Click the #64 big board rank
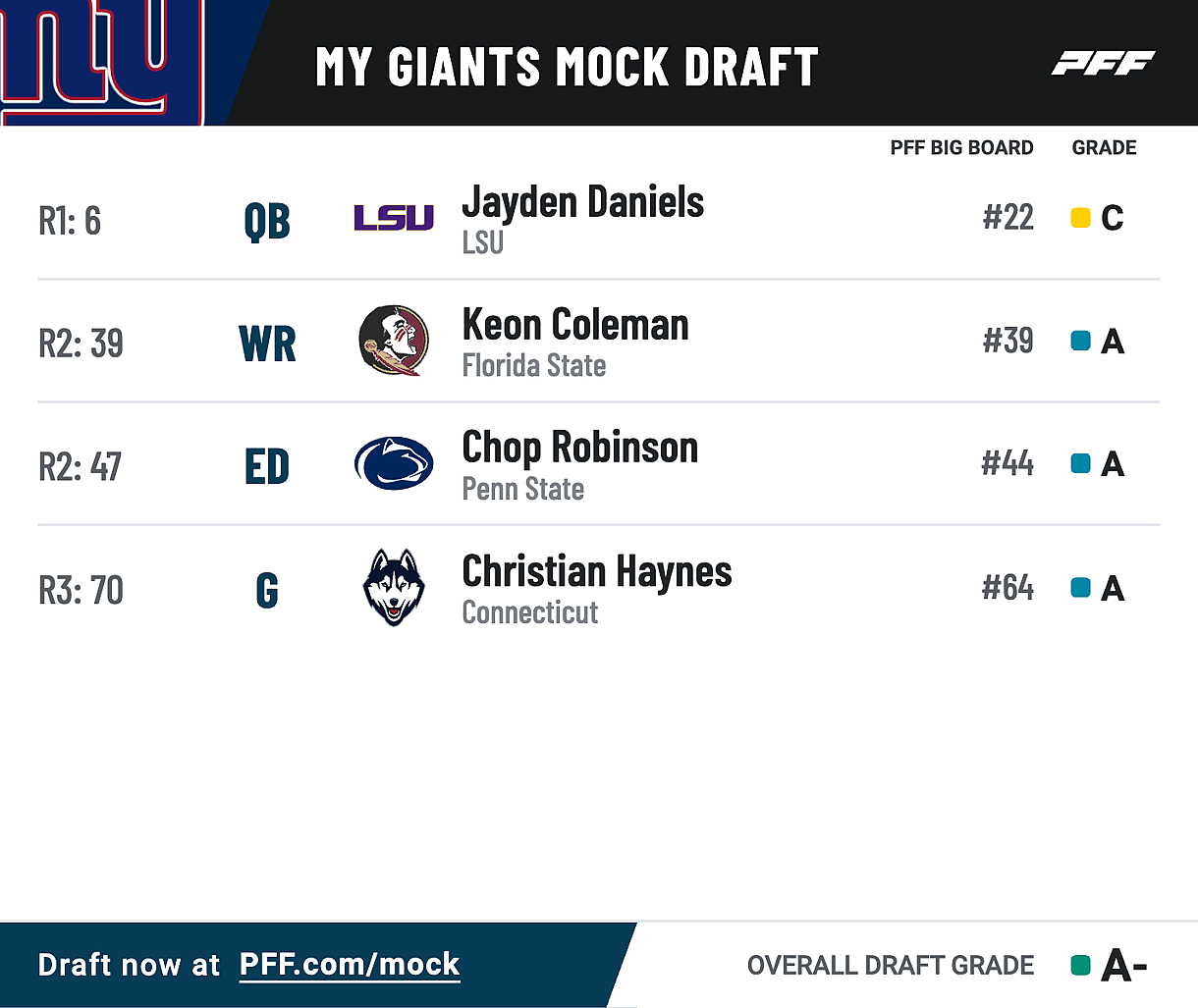The image size is (1198, 1008). point(1007,587)
